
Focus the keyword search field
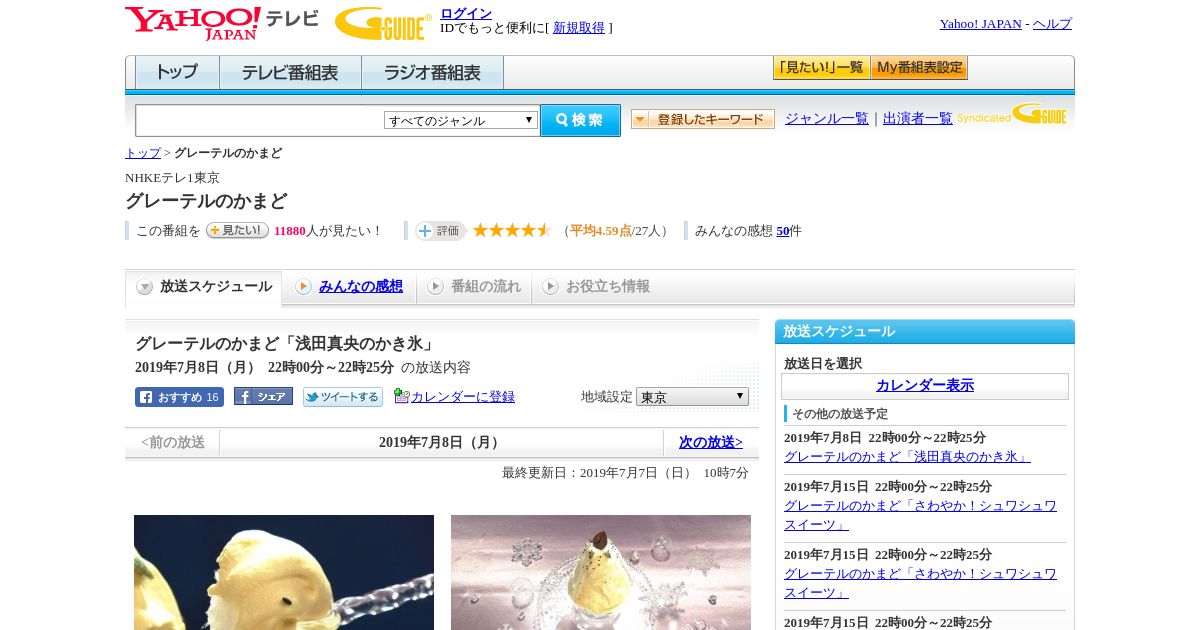(x=259, y=120)
